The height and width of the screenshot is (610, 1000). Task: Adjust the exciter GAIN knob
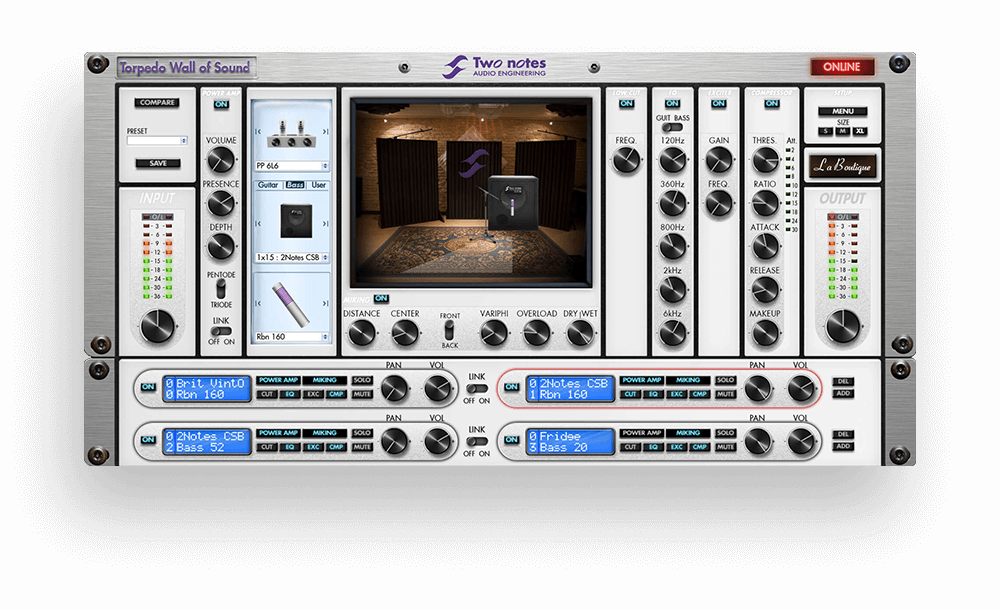coord(719,160)
